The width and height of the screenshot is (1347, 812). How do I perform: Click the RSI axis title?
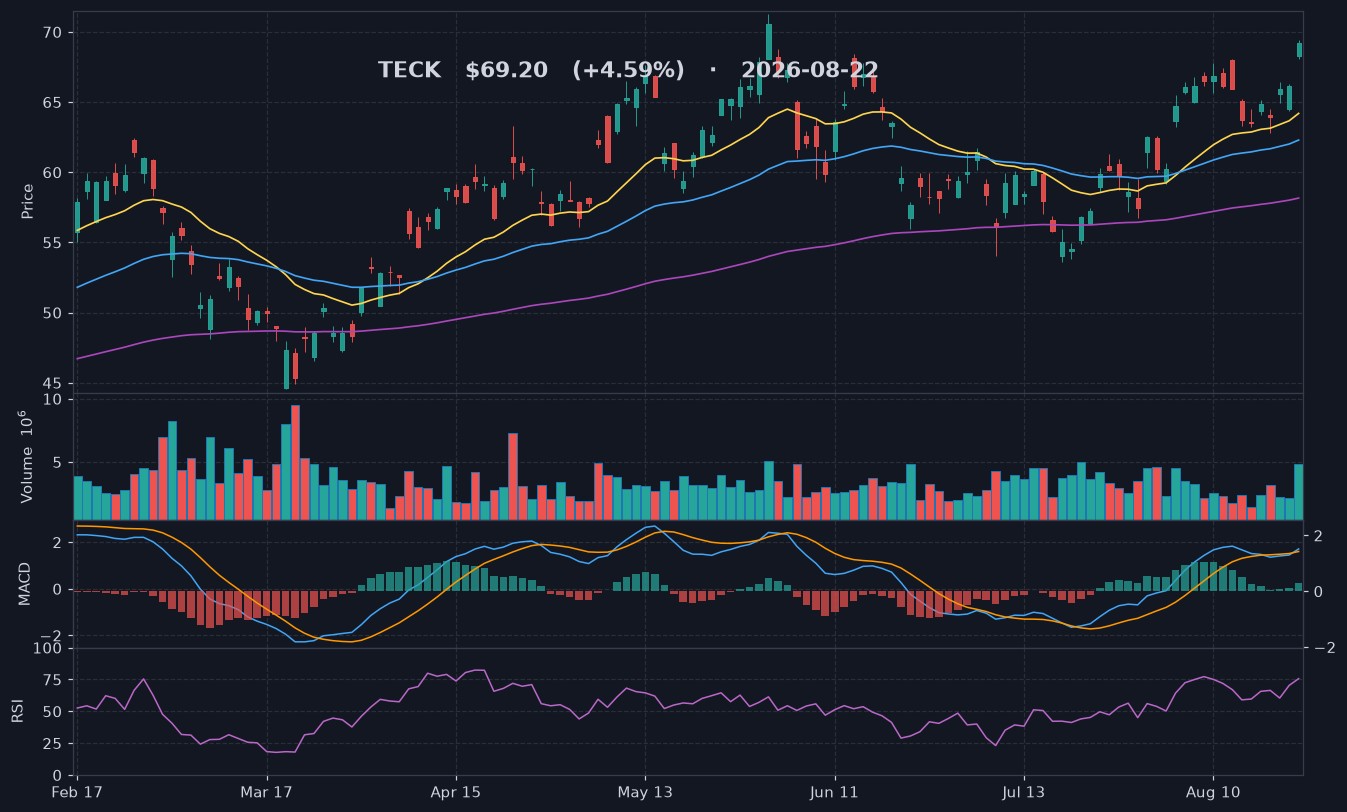coord(18,711)
